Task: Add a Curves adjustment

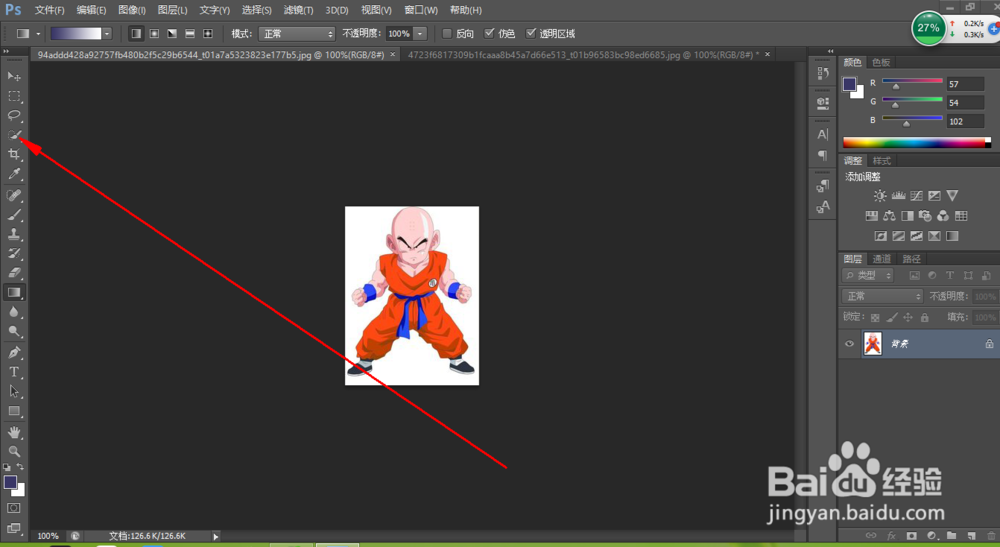Action: tap(916, 196)
